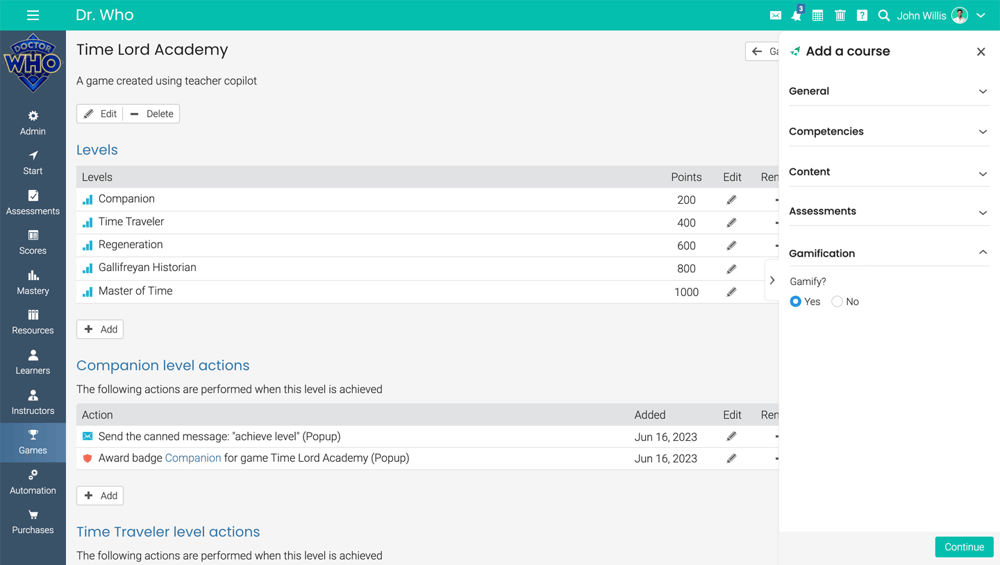Select the Yes gamify radio button
This screenshot has height=565, width=1000.
click(796, 302)
